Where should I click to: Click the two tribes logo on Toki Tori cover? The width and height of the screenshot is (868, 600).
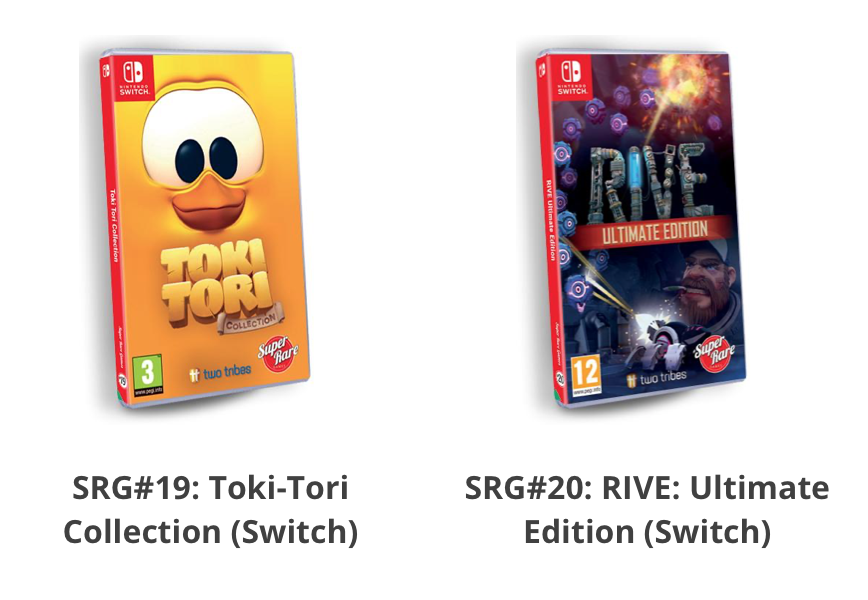(220, 373)
